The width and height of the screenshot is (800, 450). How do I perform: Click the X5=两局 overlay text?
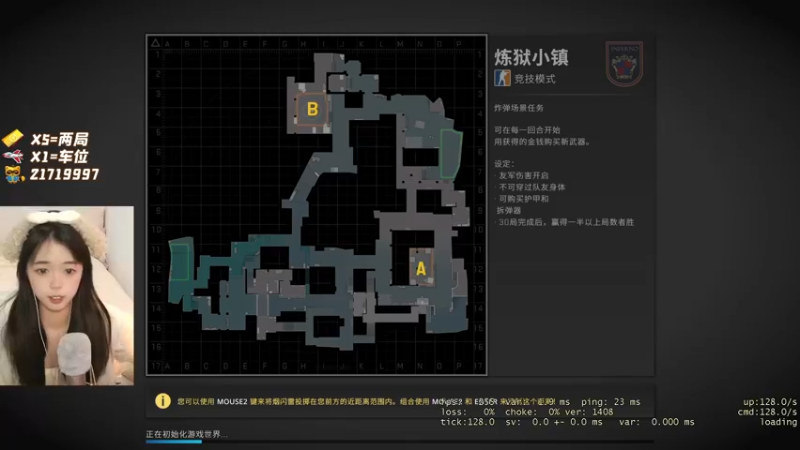coord(60,139)
